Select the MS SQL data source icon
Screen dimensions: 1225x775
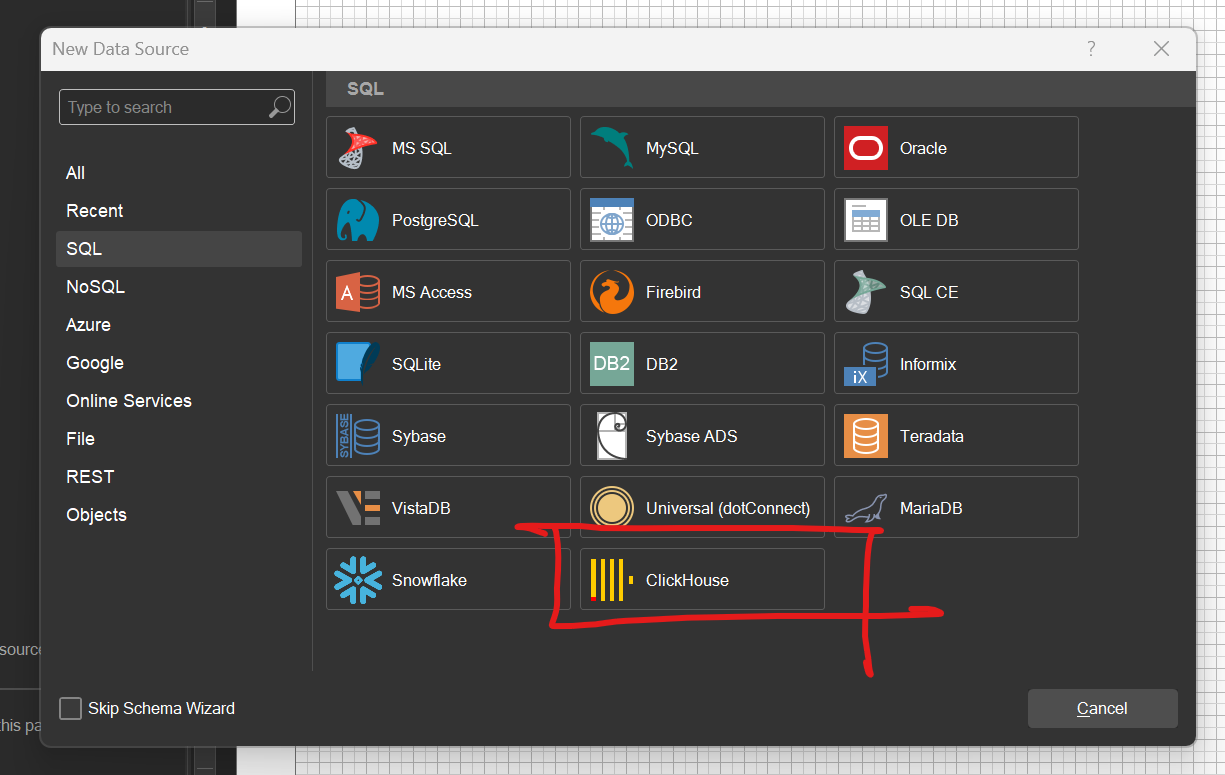(357, 146)
